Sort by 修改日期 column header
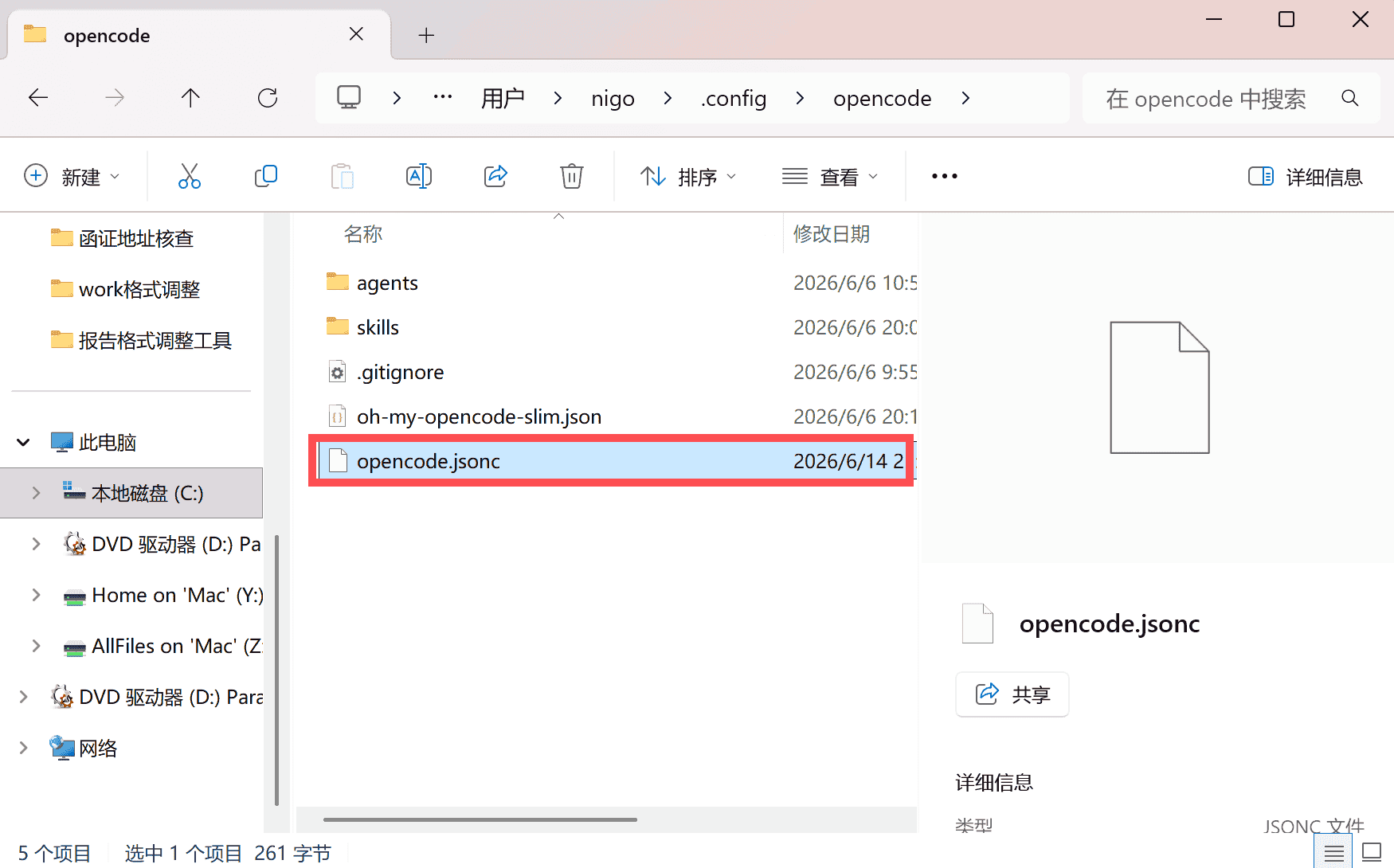Viewport: 1394px width, 868px height. [832, 233]
